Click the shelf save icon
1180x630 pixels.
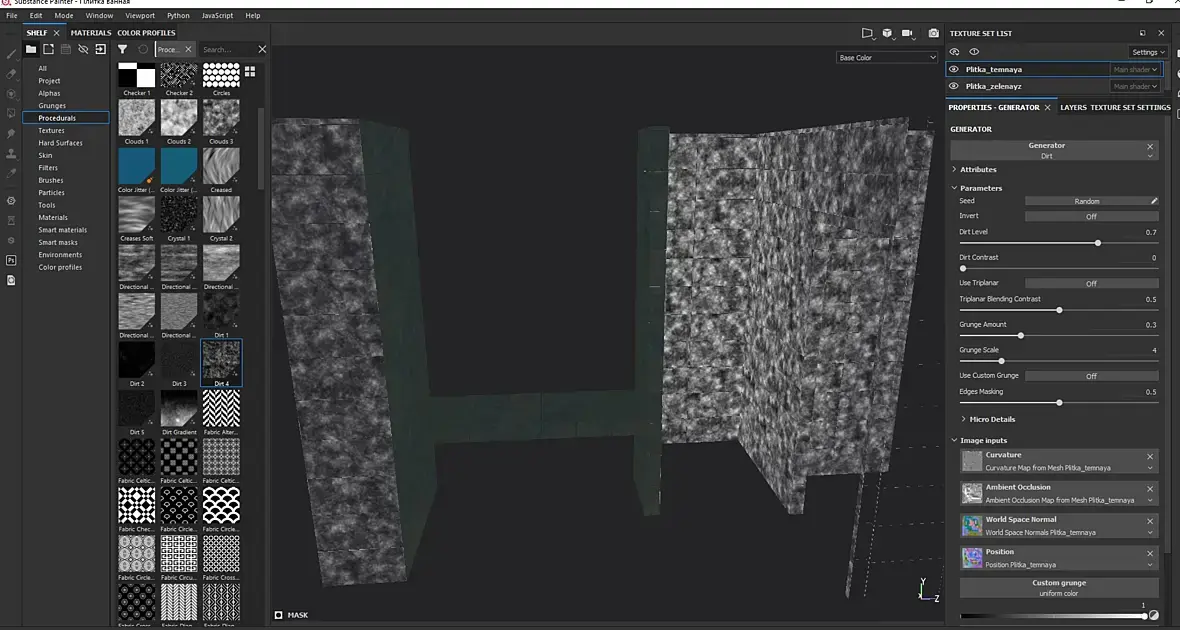click(65, 49)
